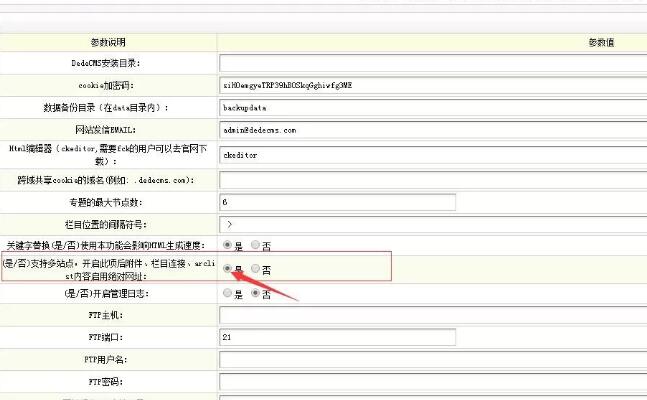Viewport: 647px width, 400px height.
Task: Select 是 for 关键字替换
Action: point(227,245)
